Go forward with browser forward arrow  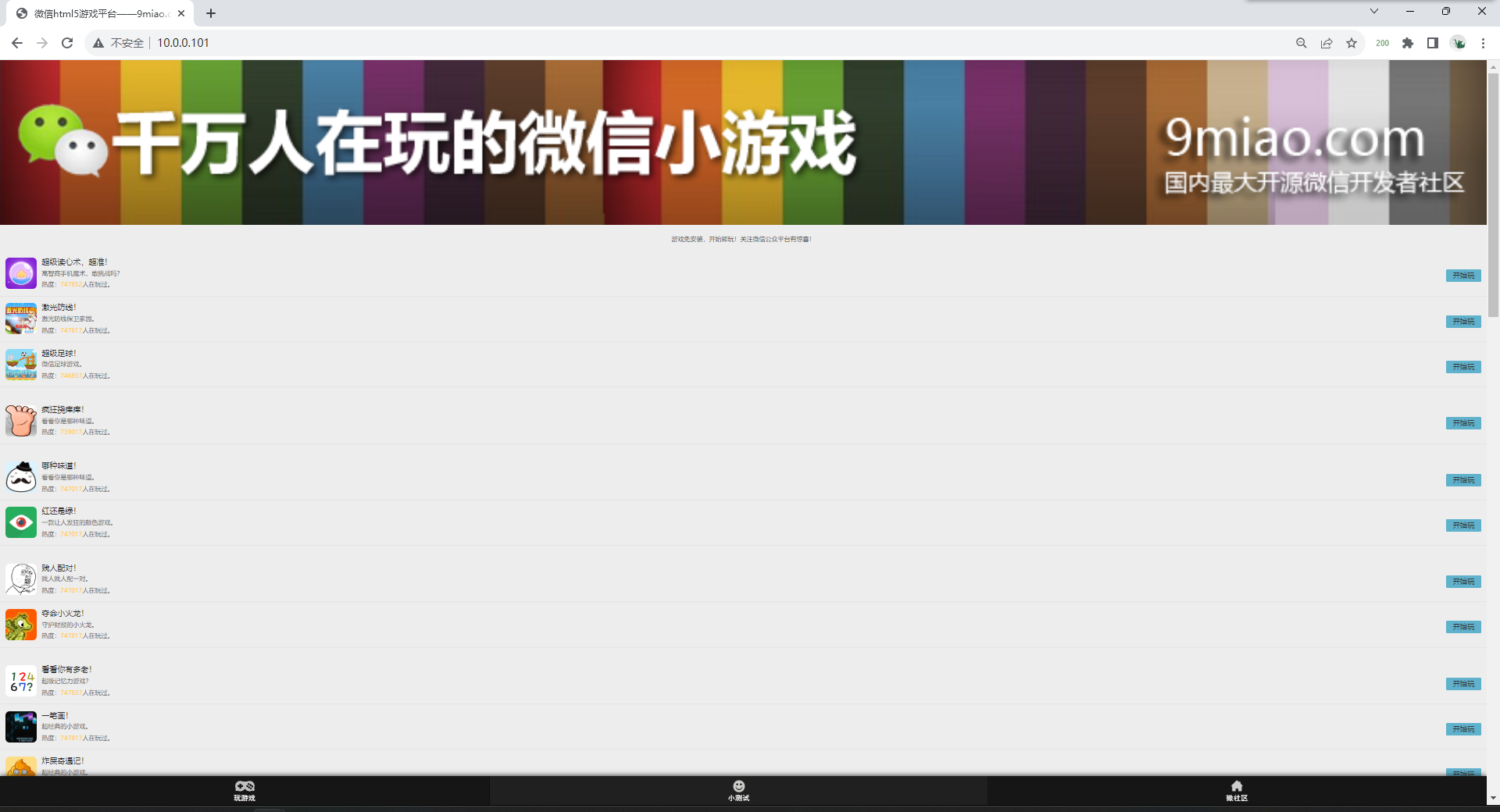42,43
